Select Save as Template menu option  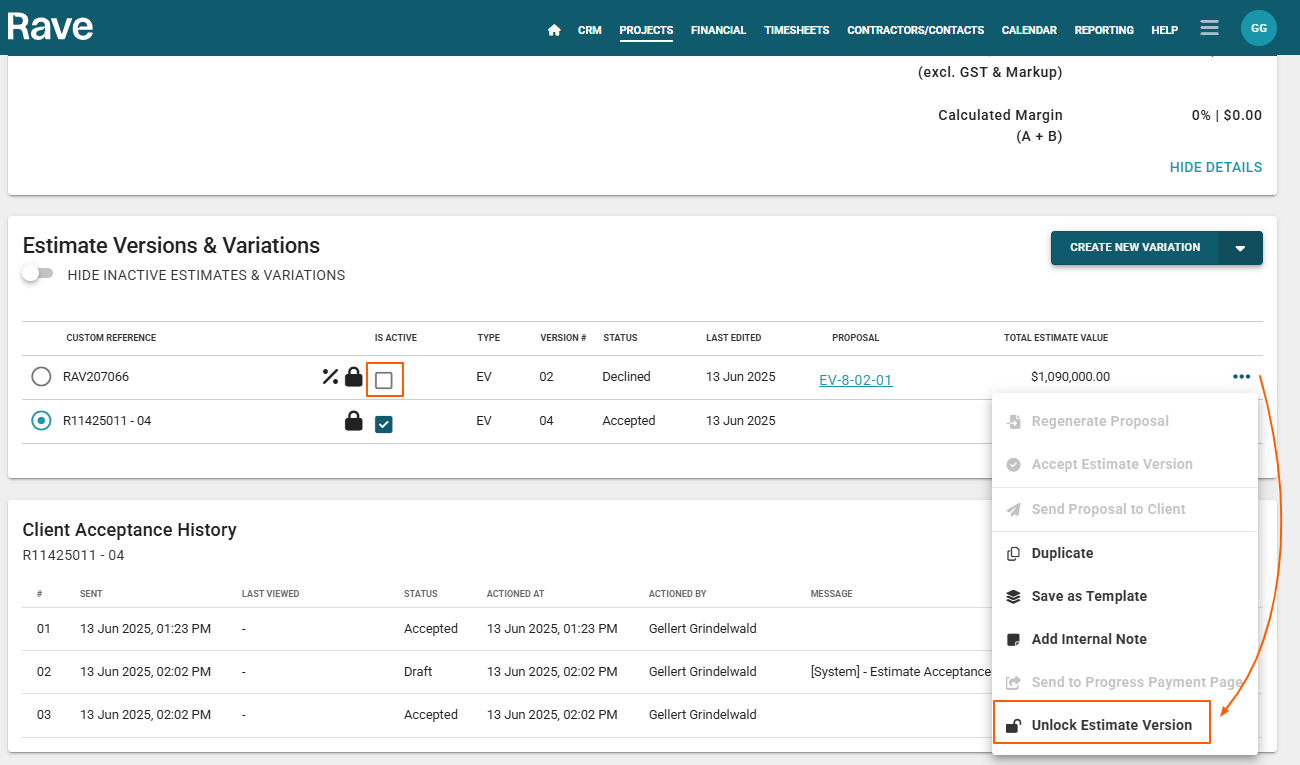1088,596
